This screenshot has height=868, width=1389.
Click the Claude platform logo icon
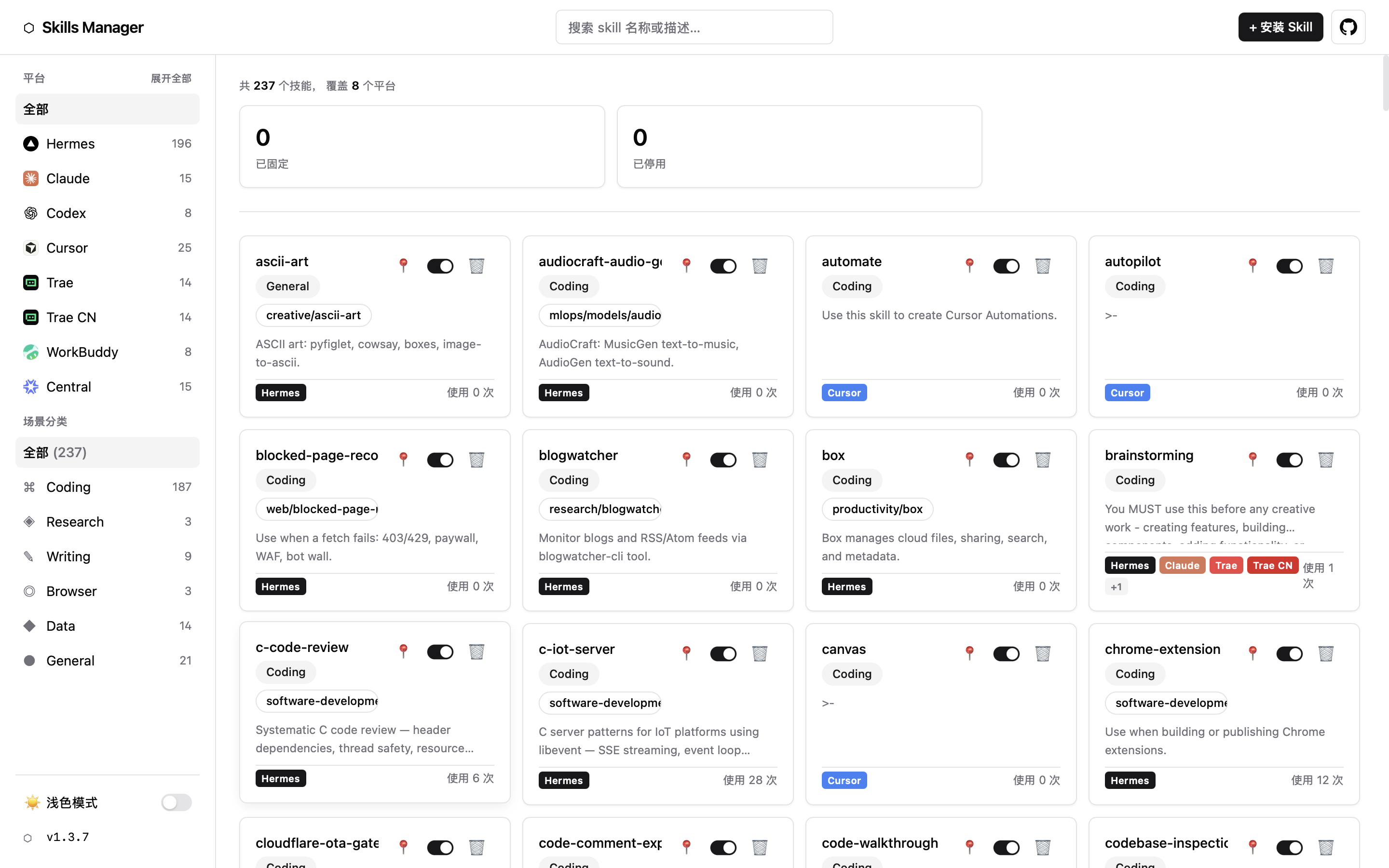click(x=30, y=178)
